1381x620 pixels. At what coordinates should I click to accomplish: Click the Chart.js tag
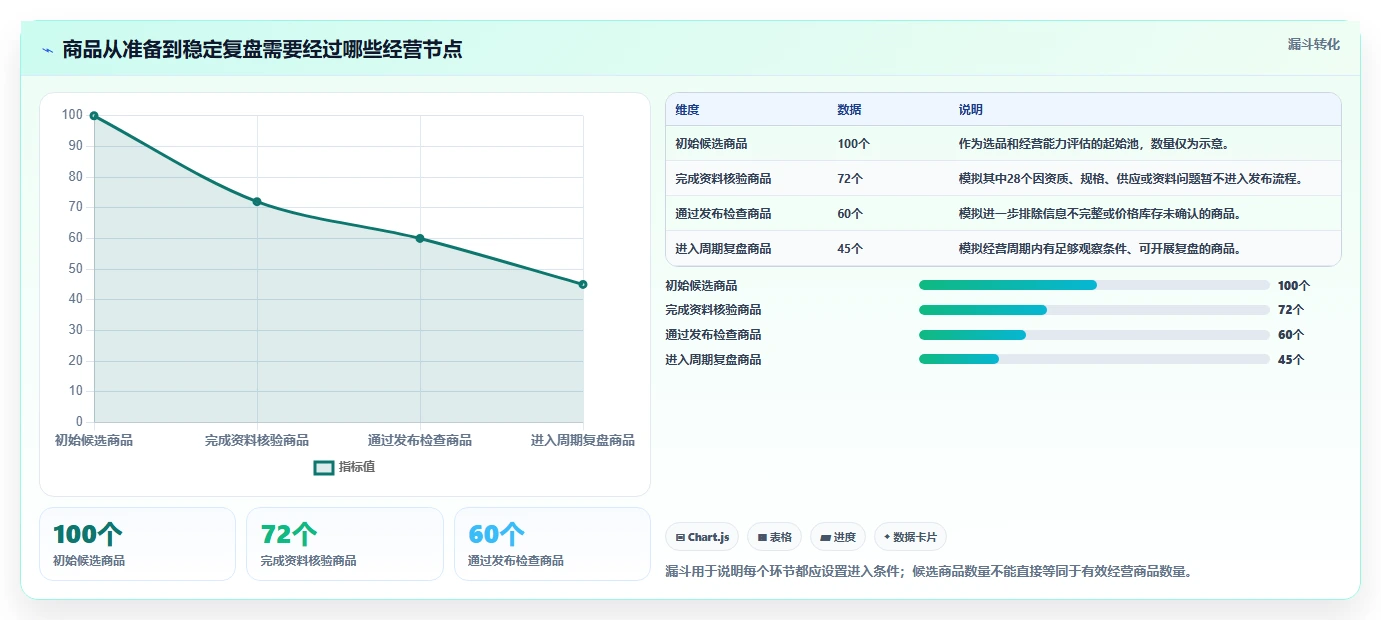[x=702, y=537]
